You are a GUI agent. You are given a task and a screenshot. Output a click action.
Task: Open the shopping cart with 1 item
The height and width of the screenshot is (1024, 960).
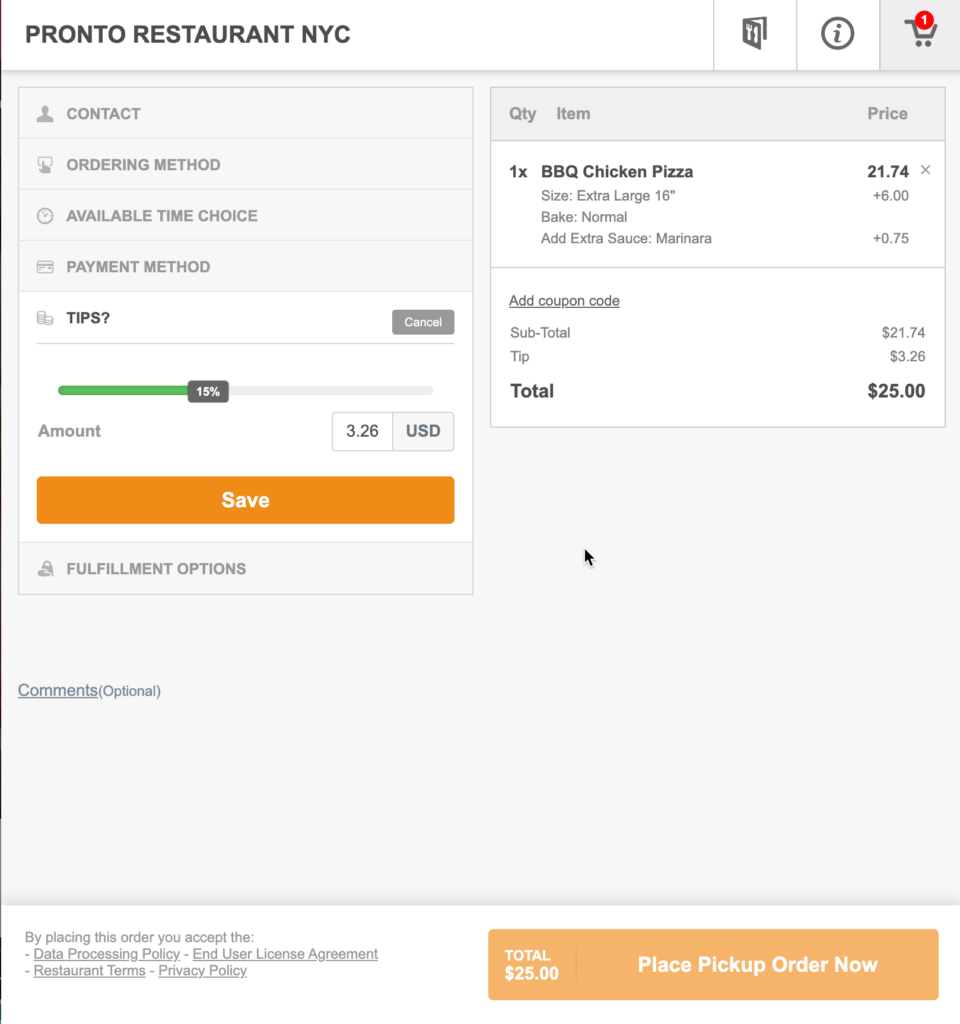[920, 33]
